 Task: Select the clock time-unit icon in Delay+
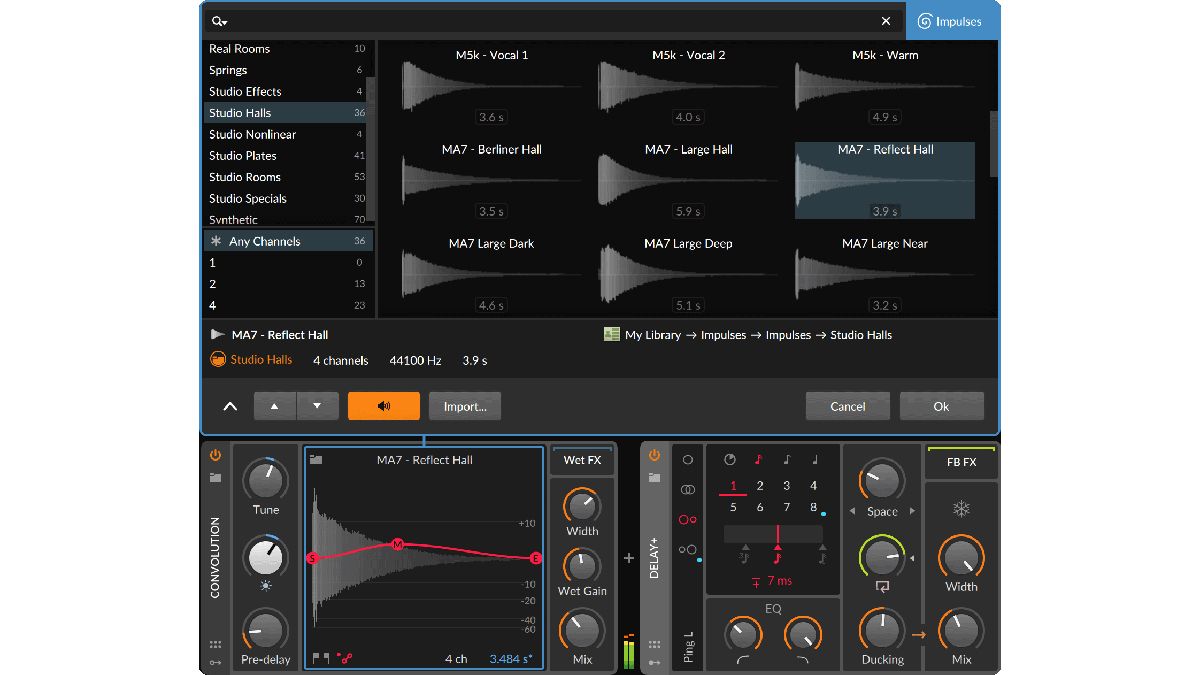pos(730,460)
